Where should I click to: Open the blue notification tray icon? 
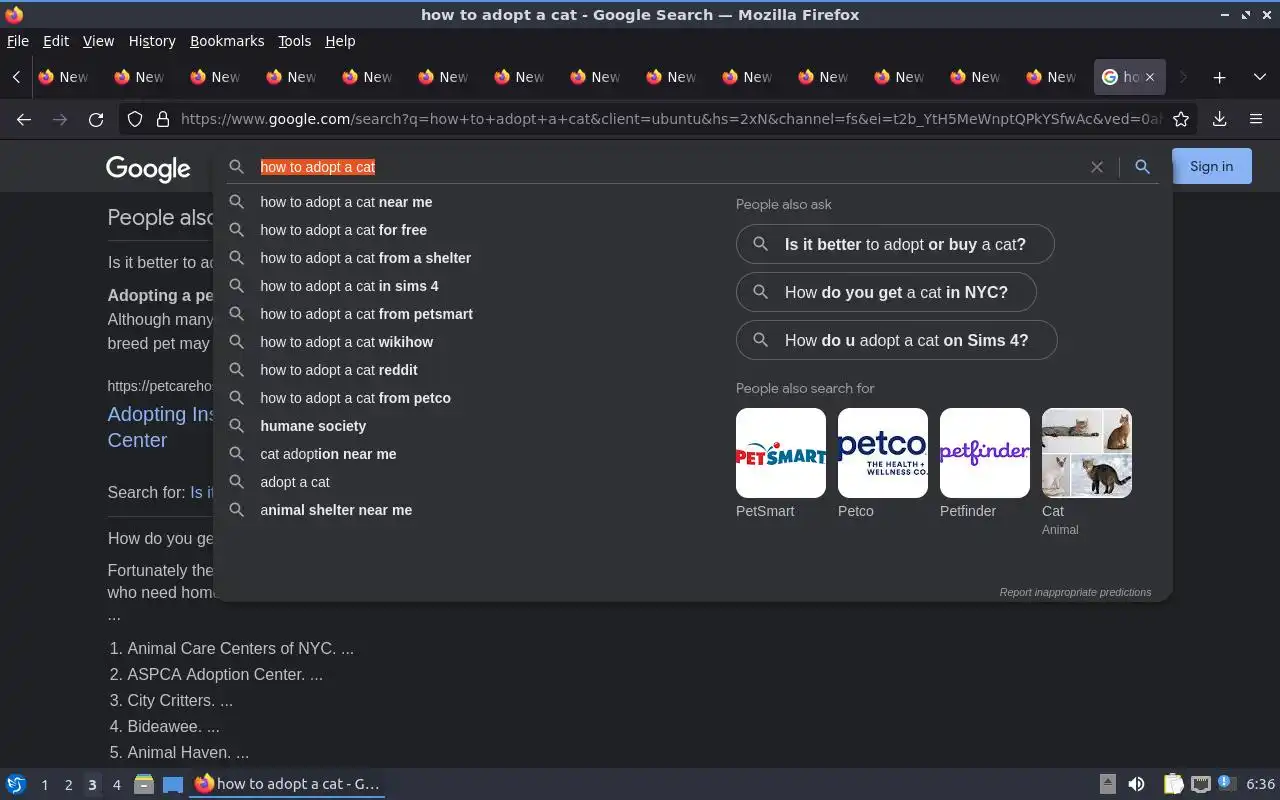click(1227, 783)
